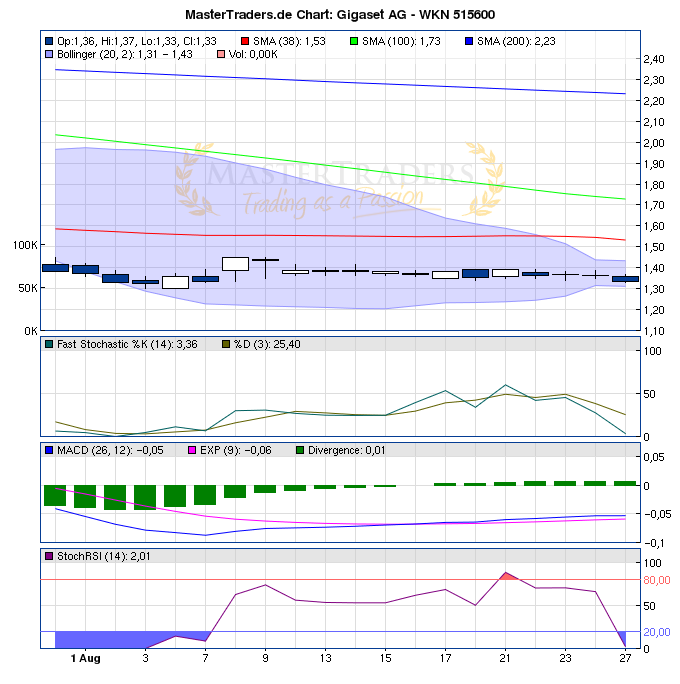Click the first dark candlestick at chart start

coord(55,268)
